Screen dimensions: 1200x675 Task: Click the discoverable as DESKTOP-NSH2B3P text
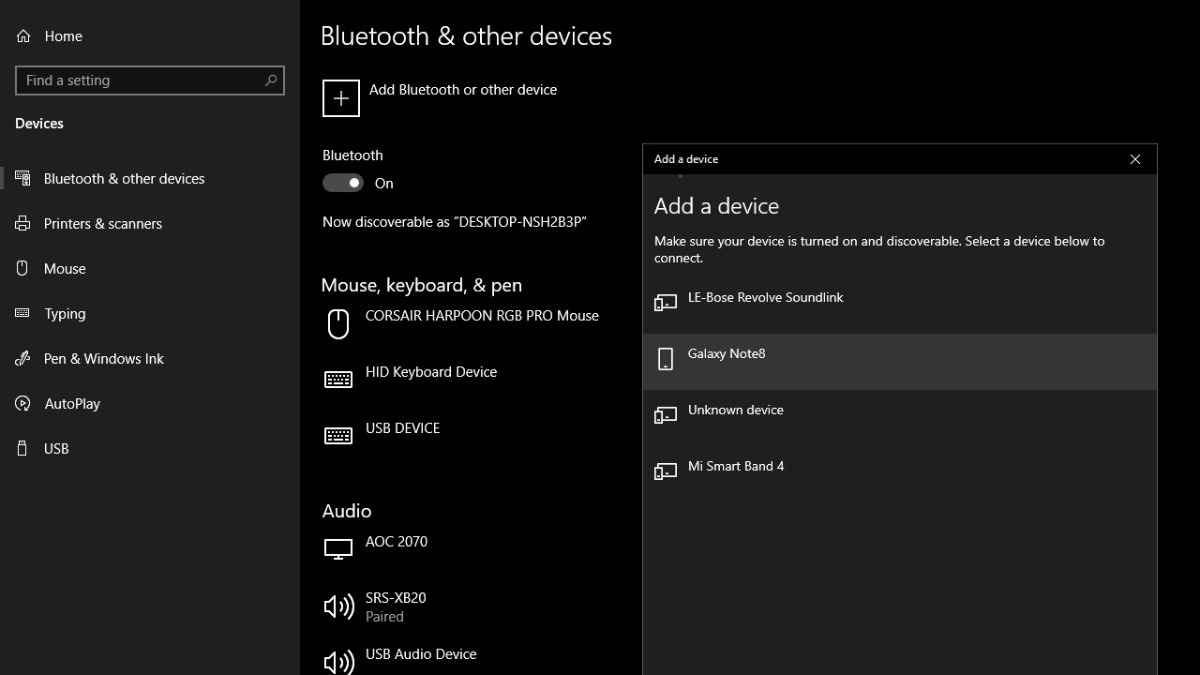click(454, 222)
